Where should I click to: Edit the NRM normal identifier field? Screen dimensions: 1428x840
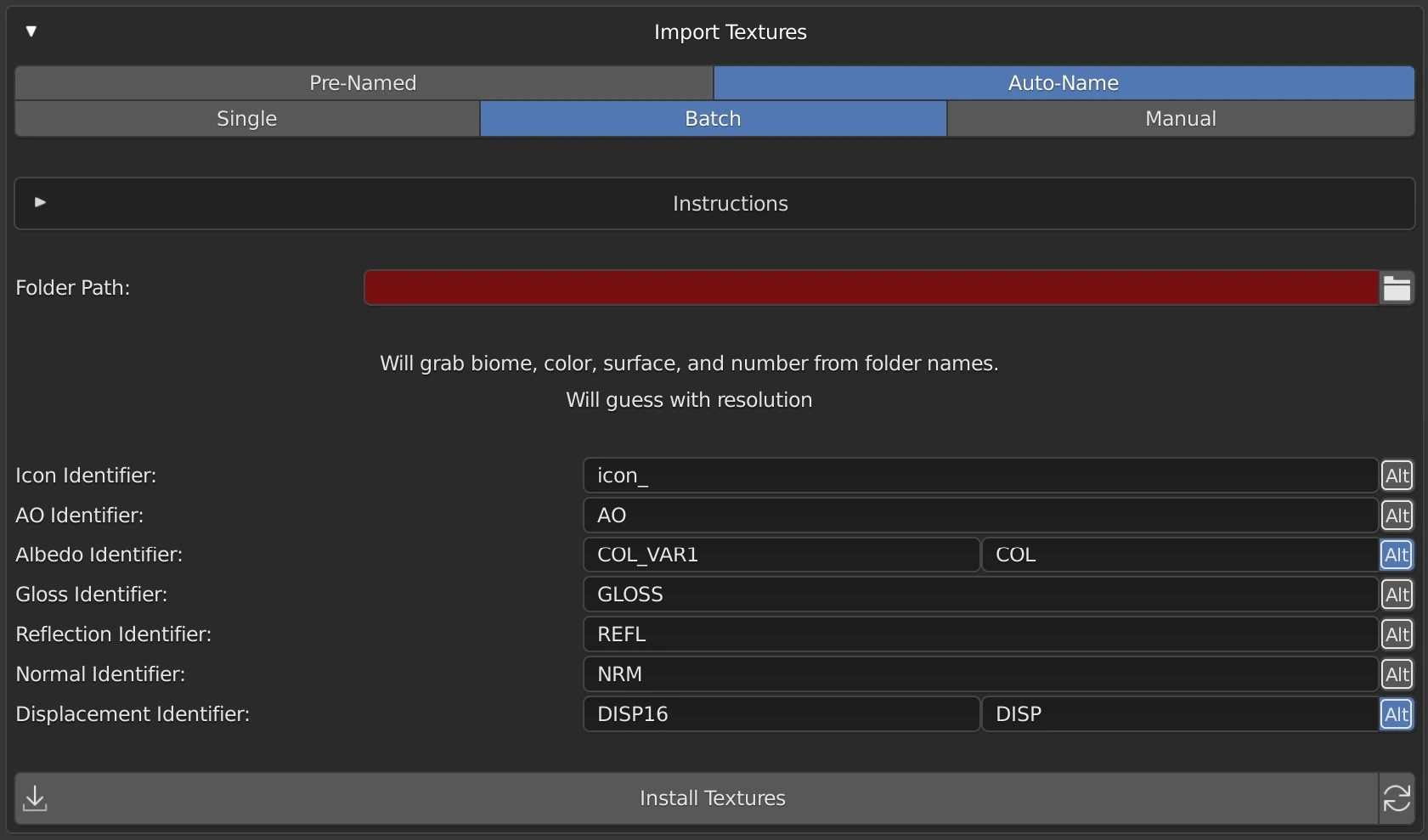979,674
